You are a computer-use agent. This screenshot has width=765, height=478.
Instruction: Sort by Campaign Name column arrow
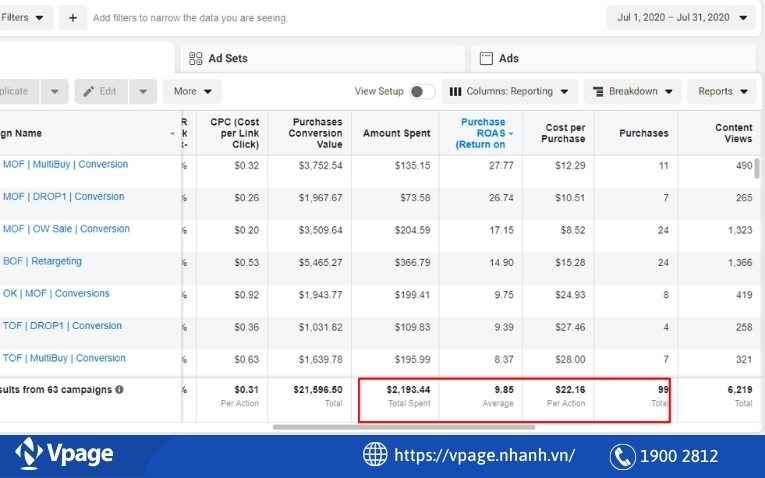tap(172, 134)
